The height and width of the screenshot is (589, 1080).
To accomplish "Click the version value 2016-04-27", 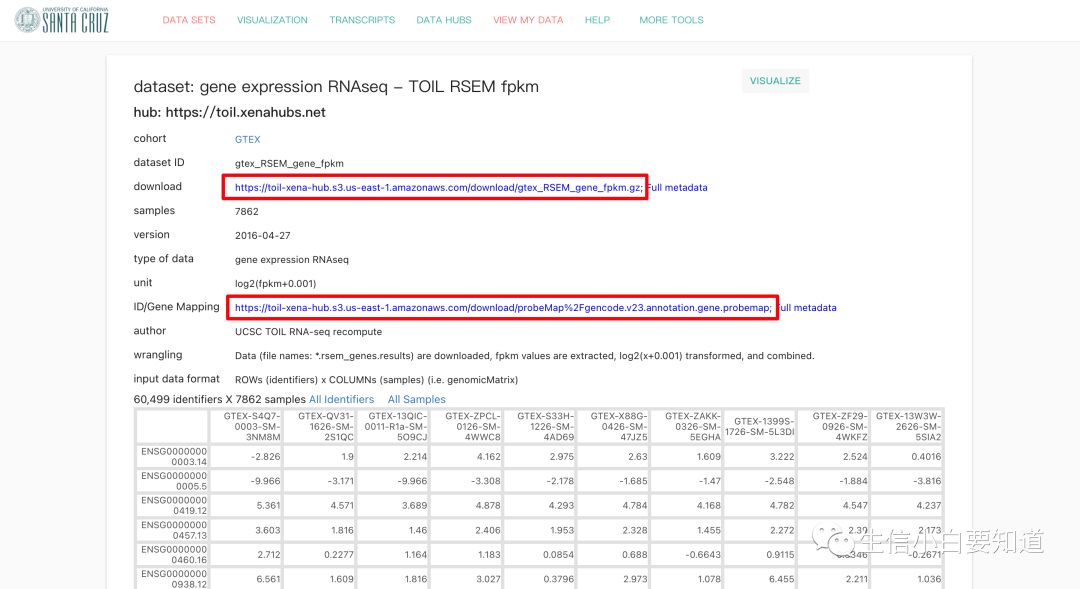I will [262, 236].
